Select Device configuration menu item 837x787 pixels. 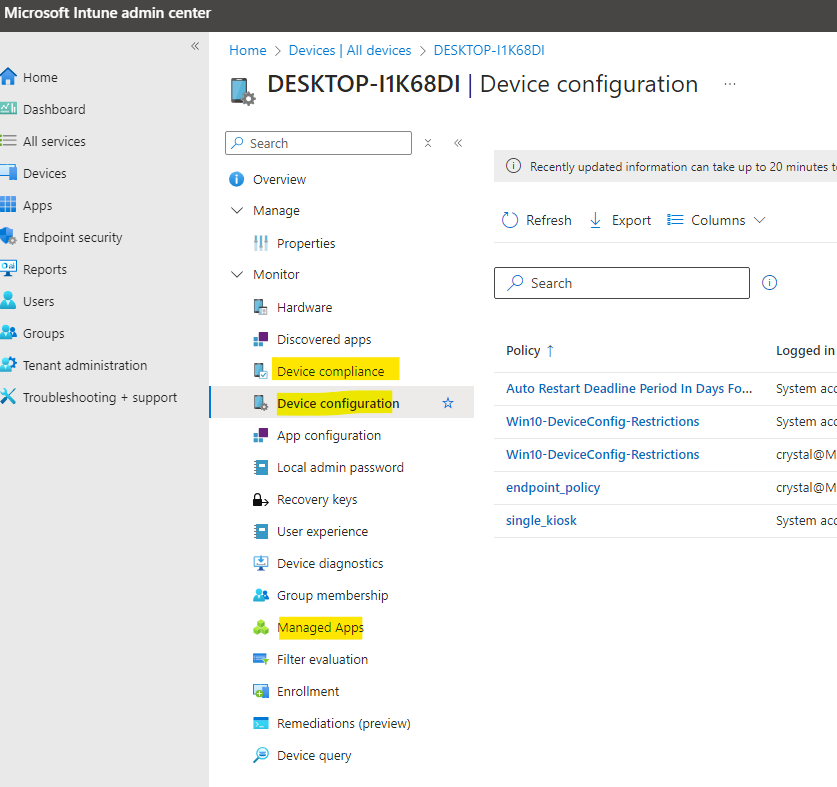pos(342,402)
